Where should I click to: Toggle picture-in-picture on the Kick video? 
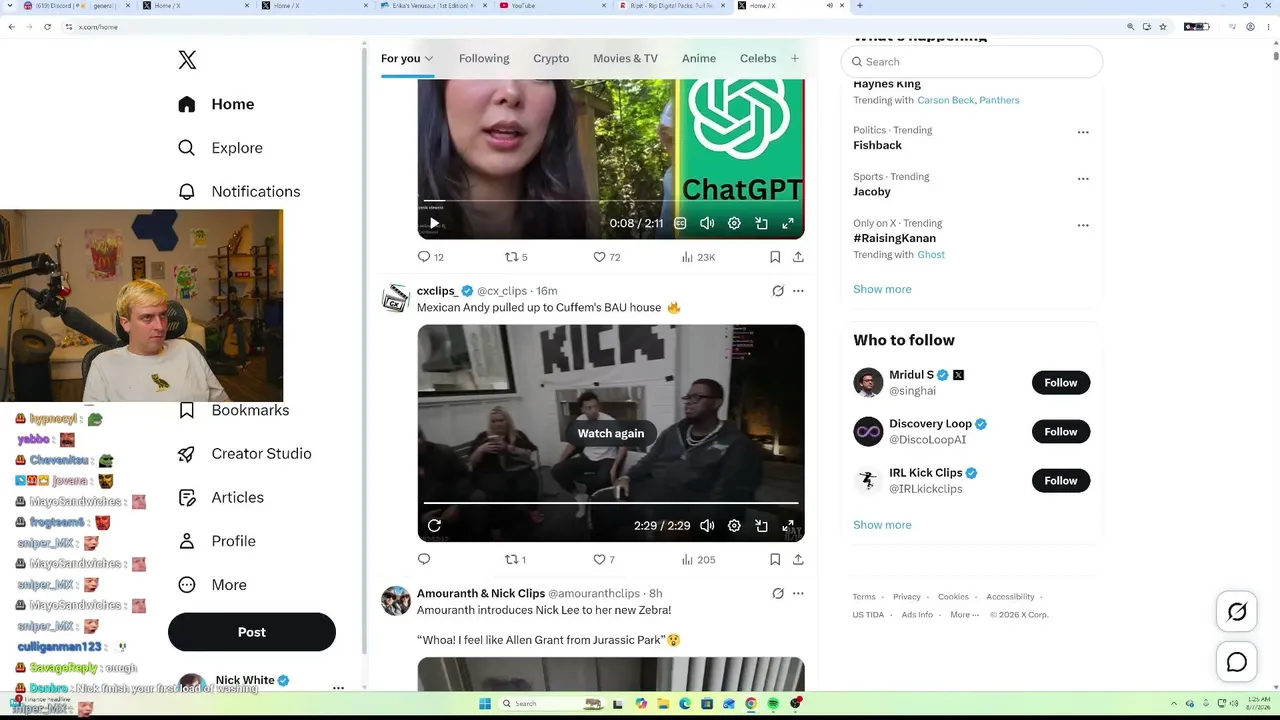pos(761,526)
